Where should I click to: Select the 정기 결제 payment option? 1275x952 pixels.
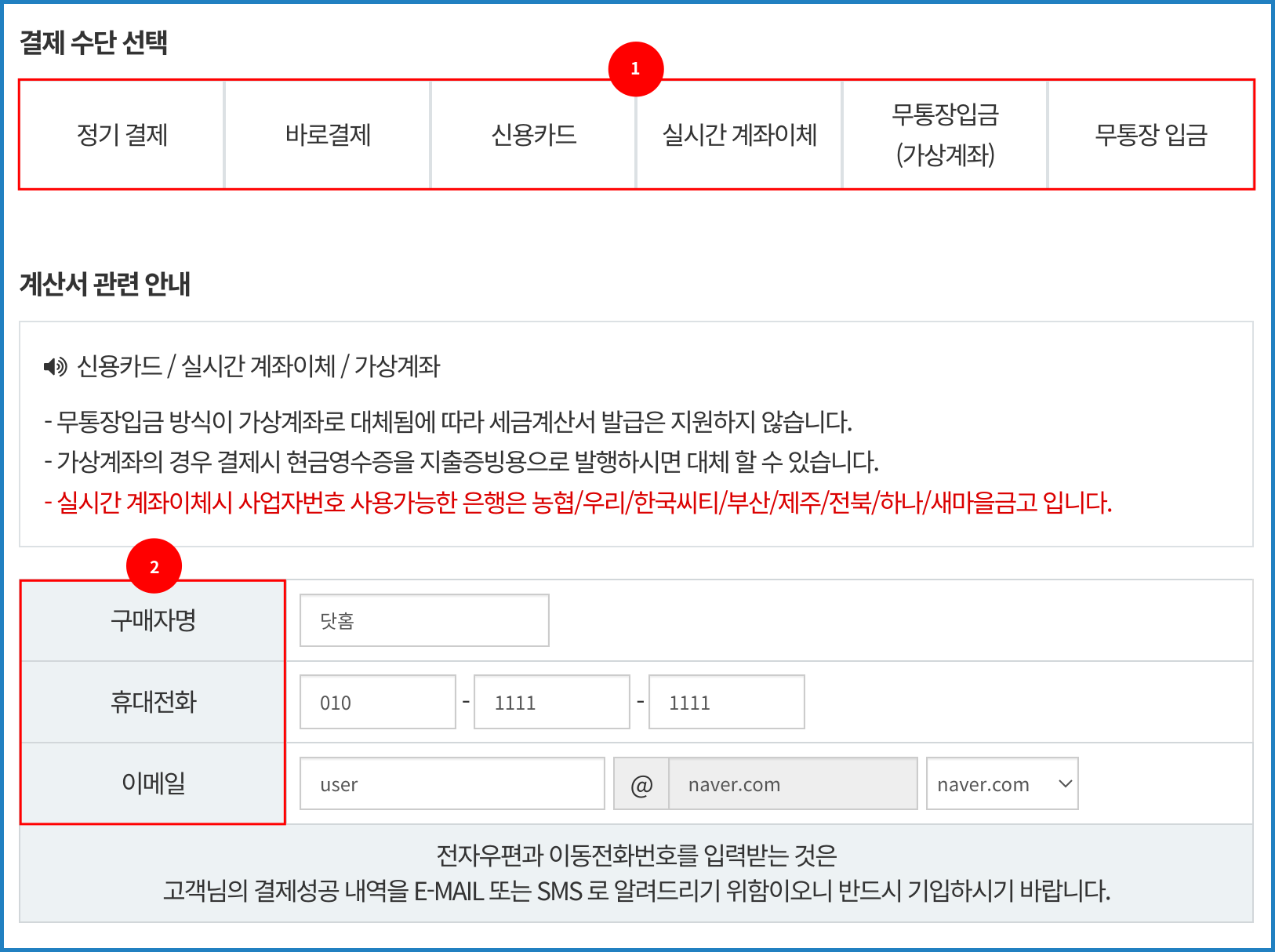(x=122, y=135)
